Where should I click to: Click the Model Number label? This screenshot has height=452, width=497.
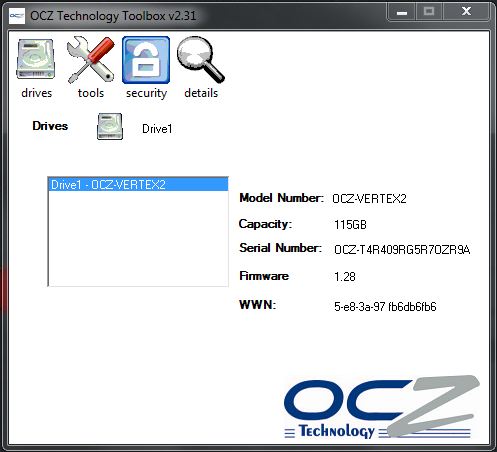click(281, 198)
